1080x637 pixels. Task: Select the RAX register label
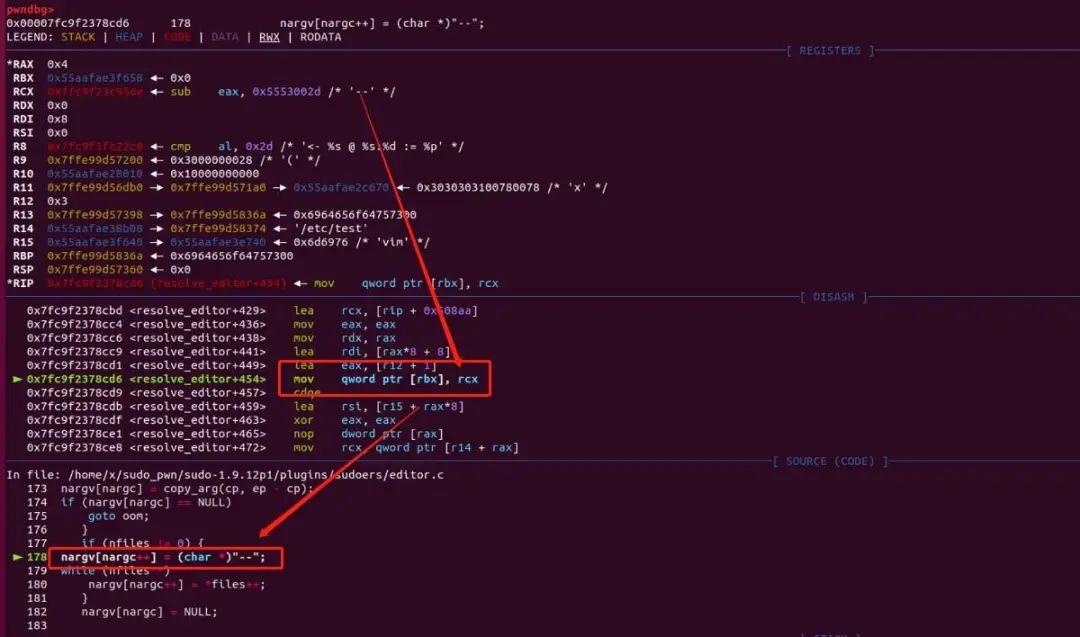tap(23, 63)
